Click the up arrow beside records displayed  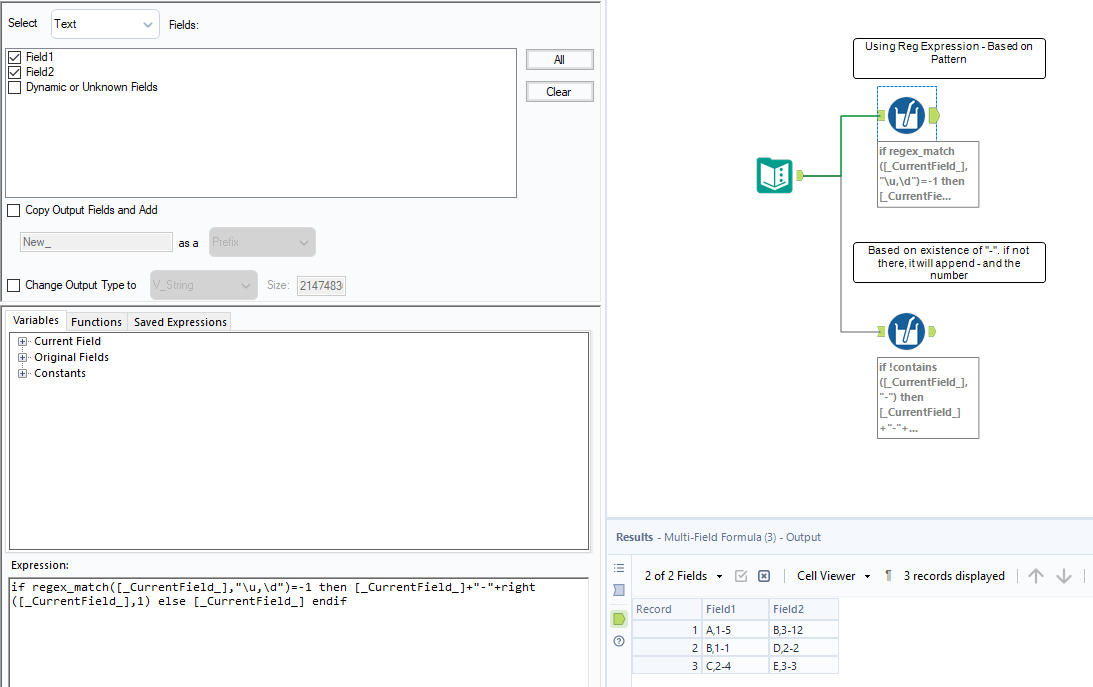[1036, 575]
